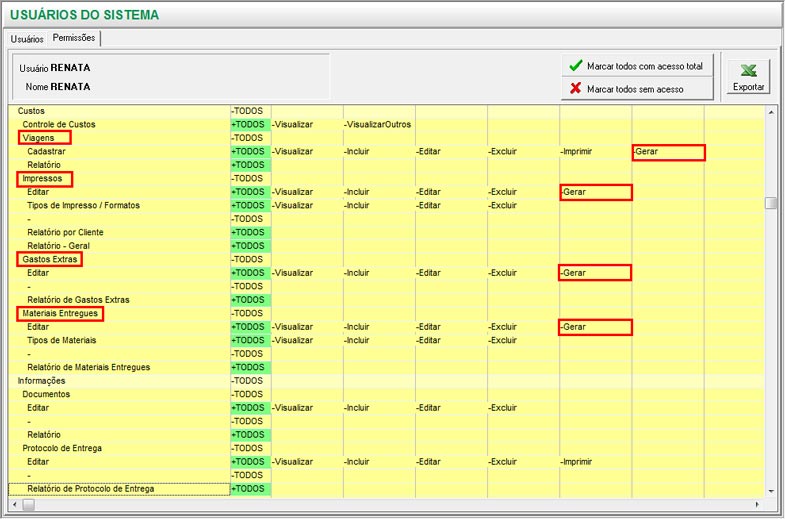
Task: Toggle -VisualizarOutros in Controle de Custos row
Action: point(379,125)
